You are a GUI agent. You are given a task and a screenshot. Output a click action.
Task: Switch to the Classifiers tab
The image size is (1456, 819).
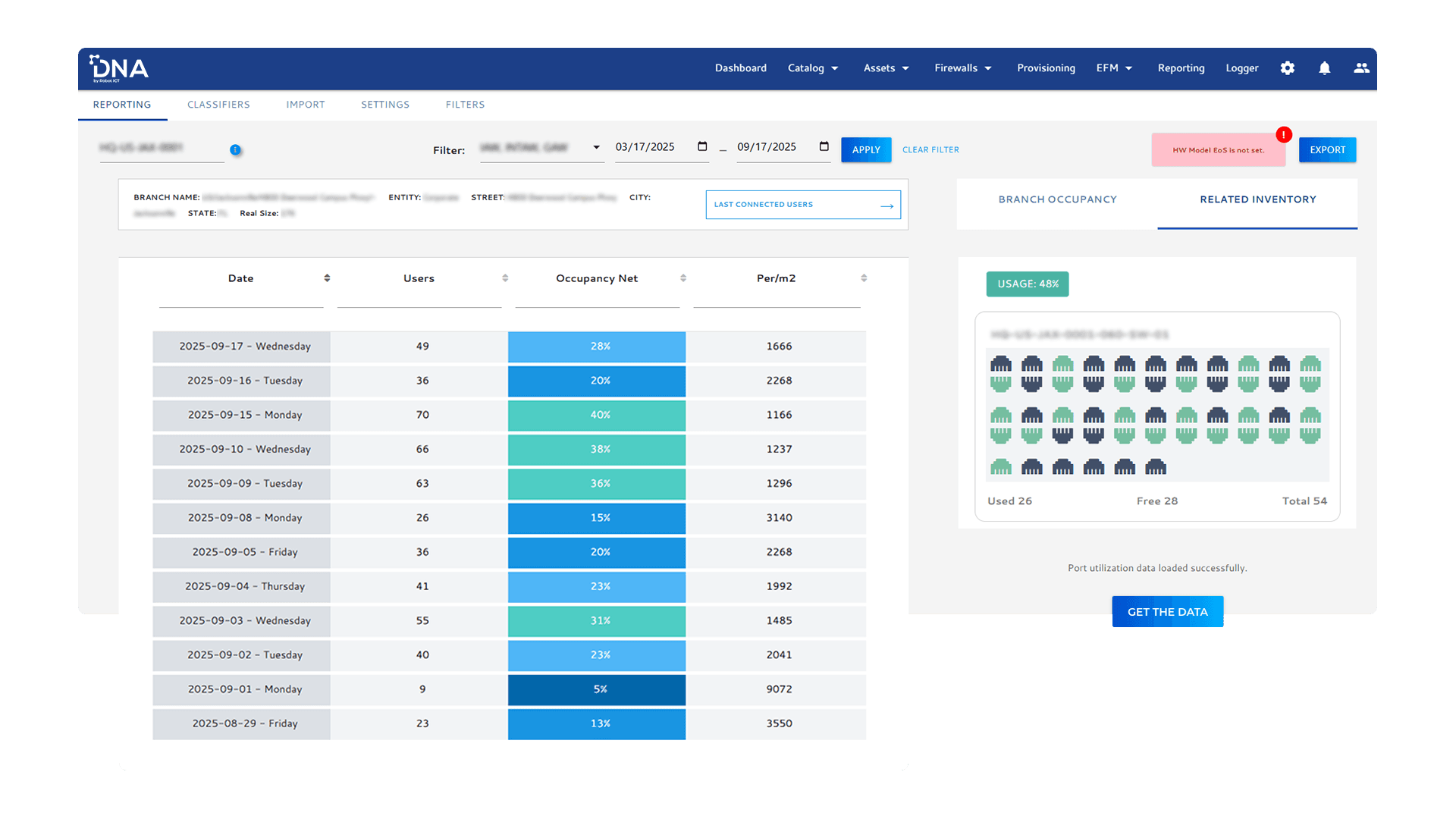218,105
